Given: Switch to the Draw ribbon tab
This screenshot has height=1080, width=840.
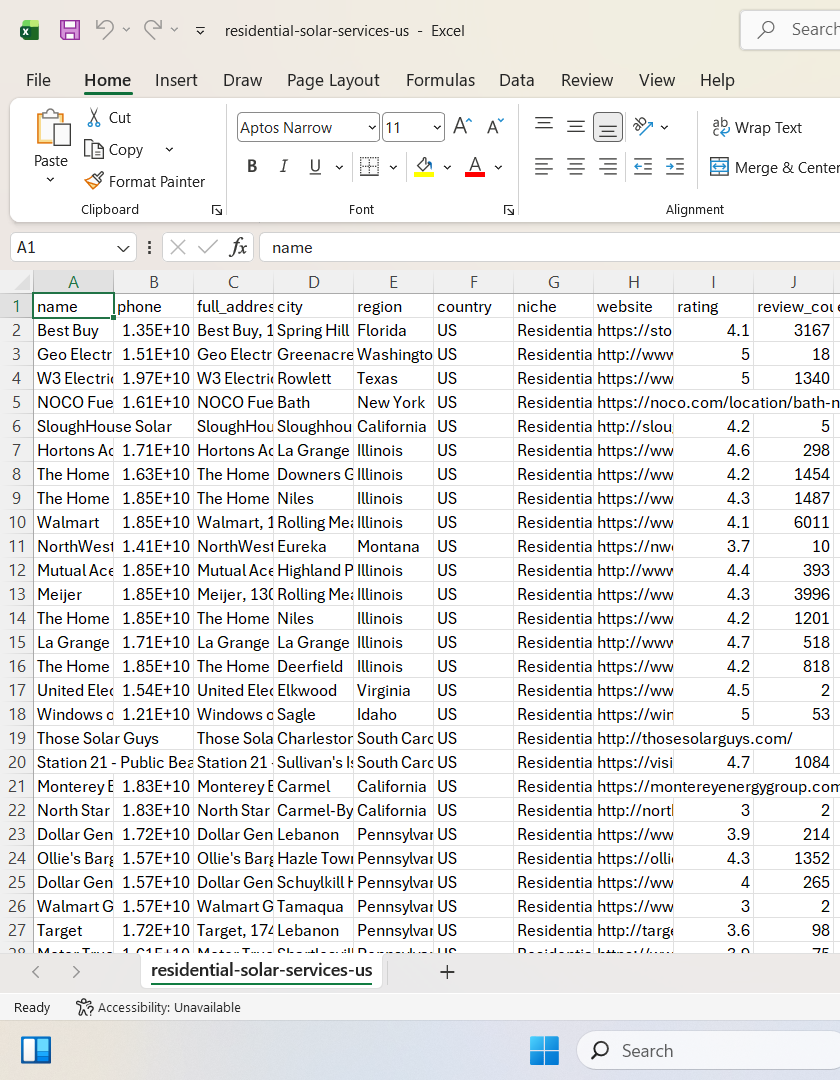Looking at the screenshot, I should [242, 80].
